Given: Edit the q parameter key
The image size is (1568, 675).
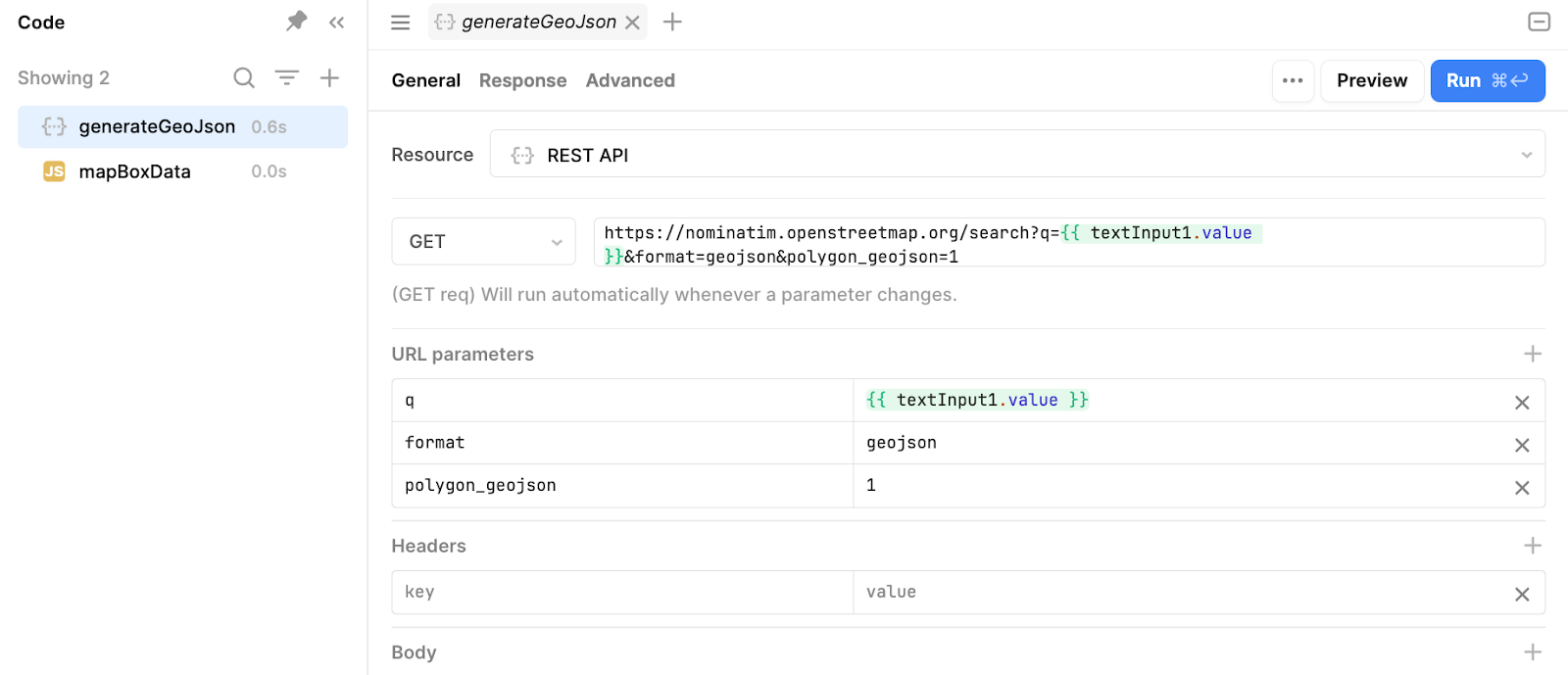Looking at the screenshot, I should click(x=622, y=401).
